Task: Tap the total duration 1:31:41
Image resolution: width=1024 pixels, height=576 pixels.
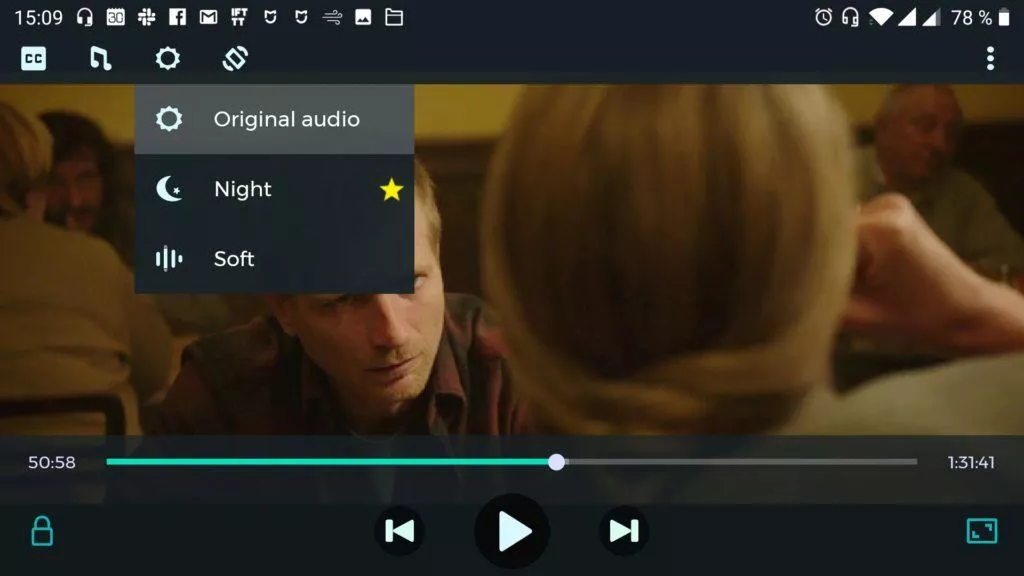Action: pos(971,462)
